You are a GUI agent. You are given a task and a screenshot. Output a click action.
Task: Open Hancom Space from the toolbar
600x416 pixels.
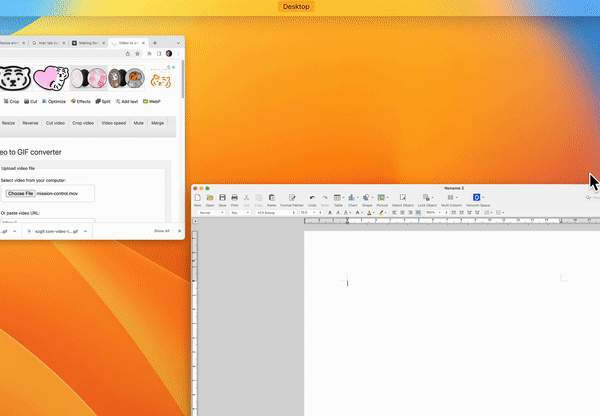tap(476, 197)
